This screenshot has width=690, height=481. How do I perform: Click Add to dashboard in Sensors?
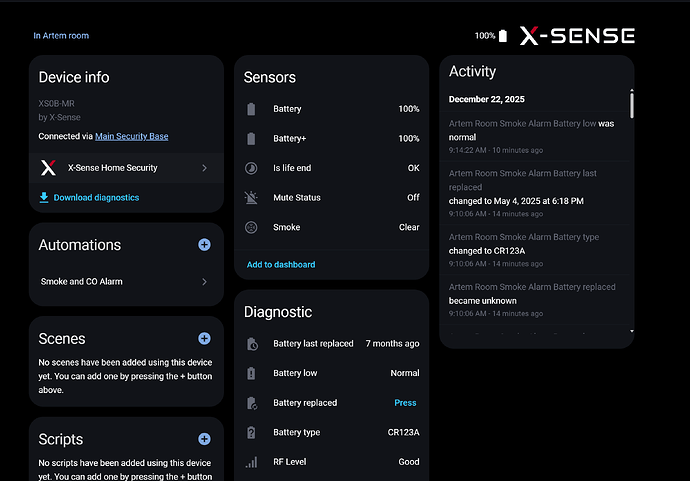[x=281, y=265]
